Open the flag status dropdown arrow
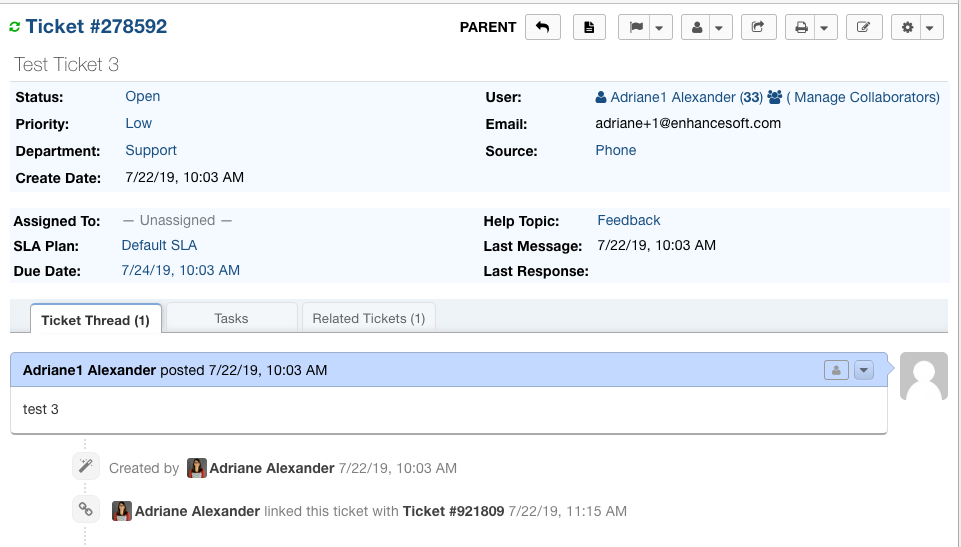 [659, 28]
